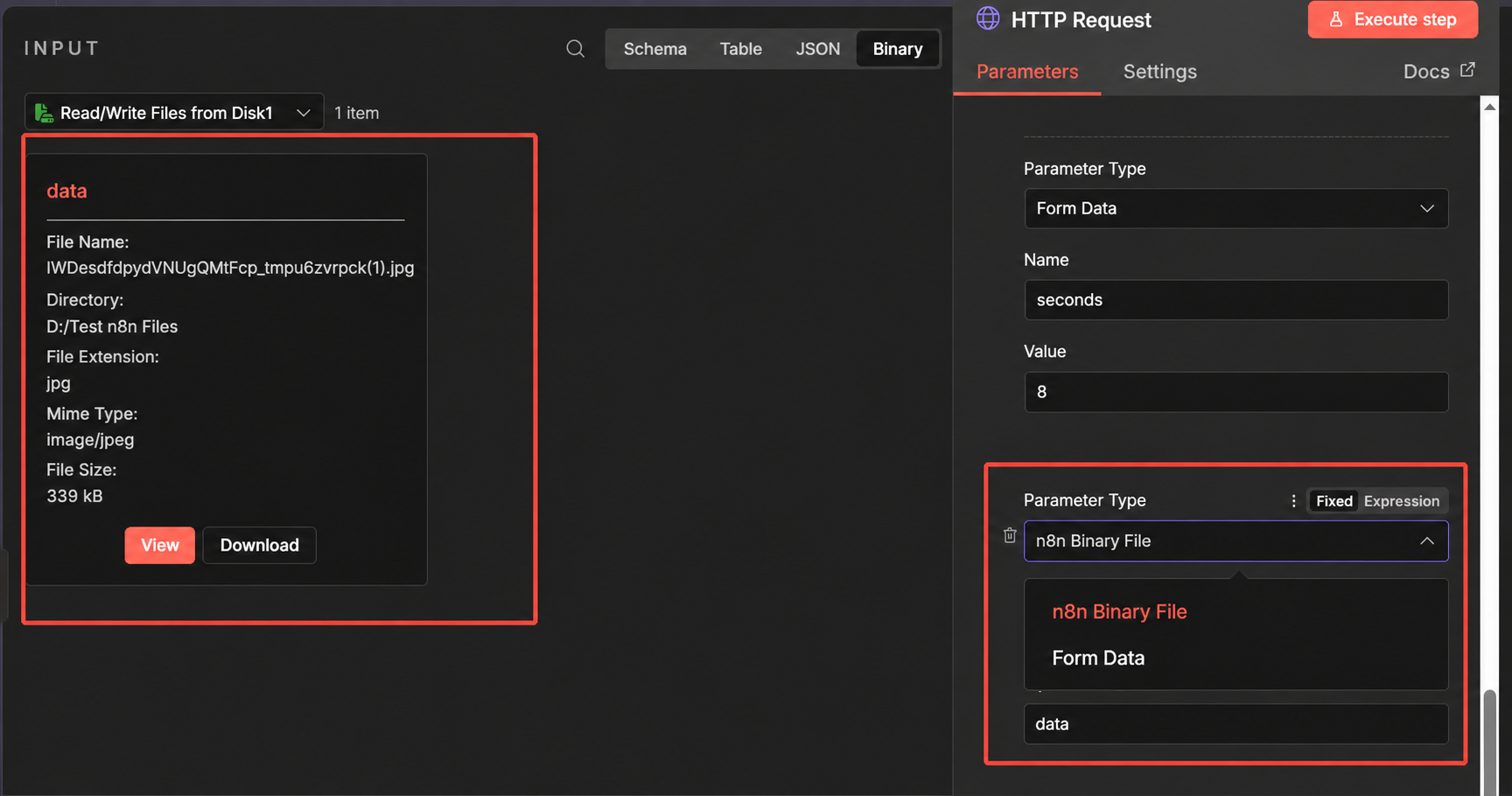Download the binary data file

(x=259, y=545)
